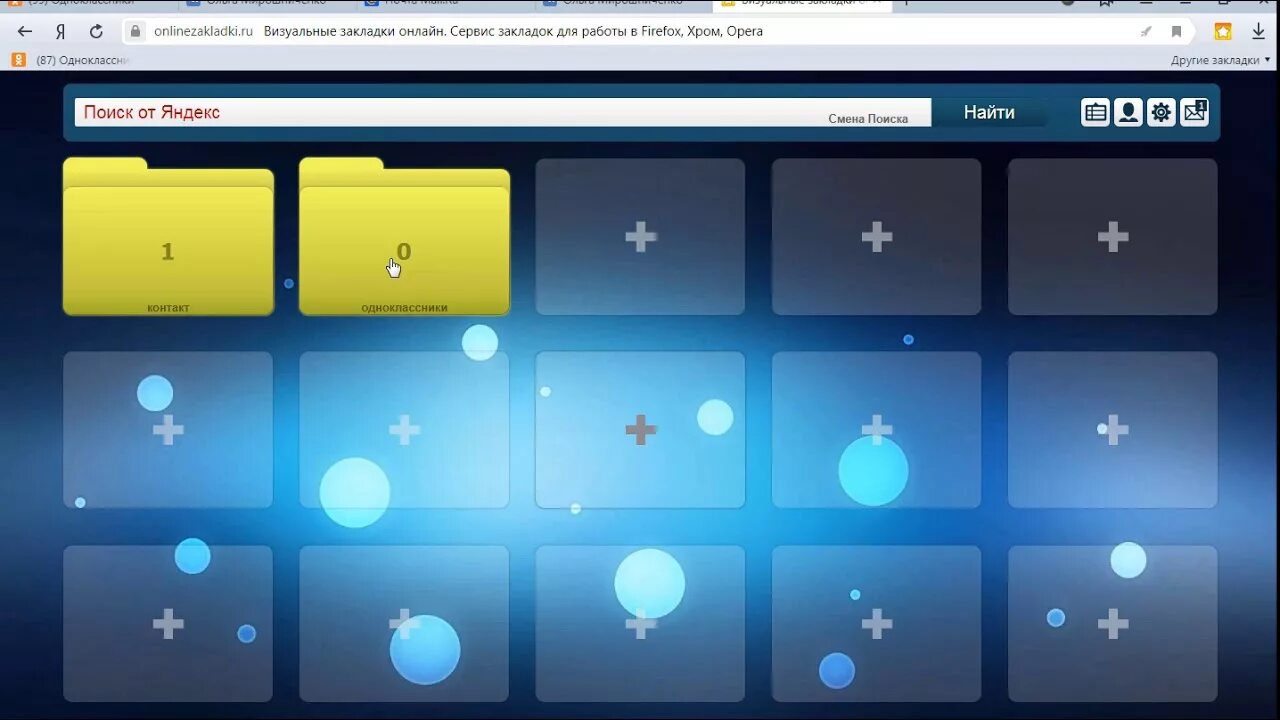Screen dimensions: 1280x720
Task: Reload the page with refresh icon
Action: (x=96, y=31)
